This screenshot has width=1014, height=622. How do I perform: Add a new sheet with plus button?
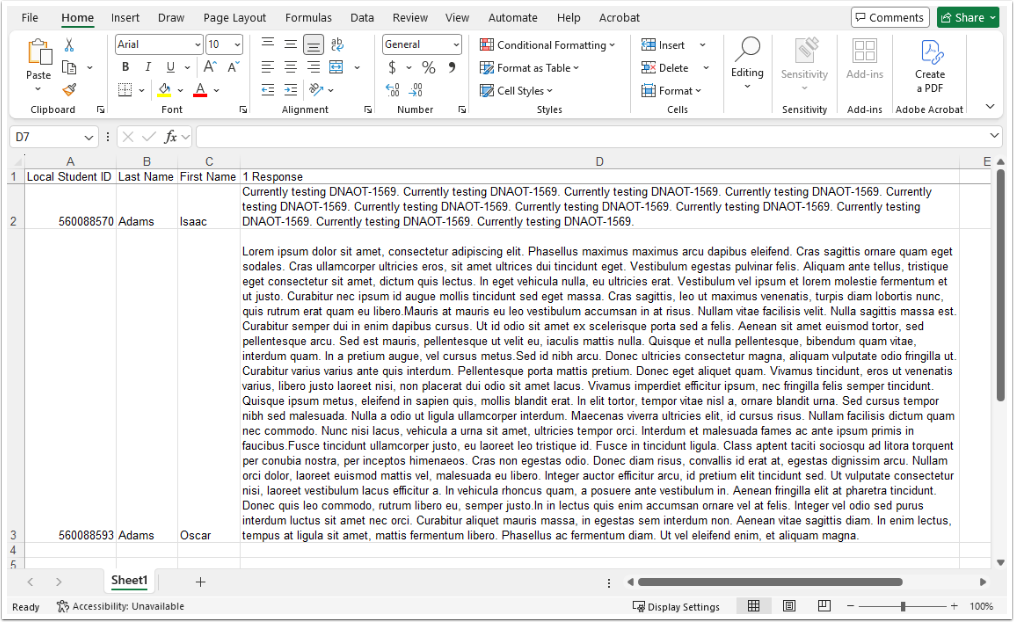[x=200, y=581]
